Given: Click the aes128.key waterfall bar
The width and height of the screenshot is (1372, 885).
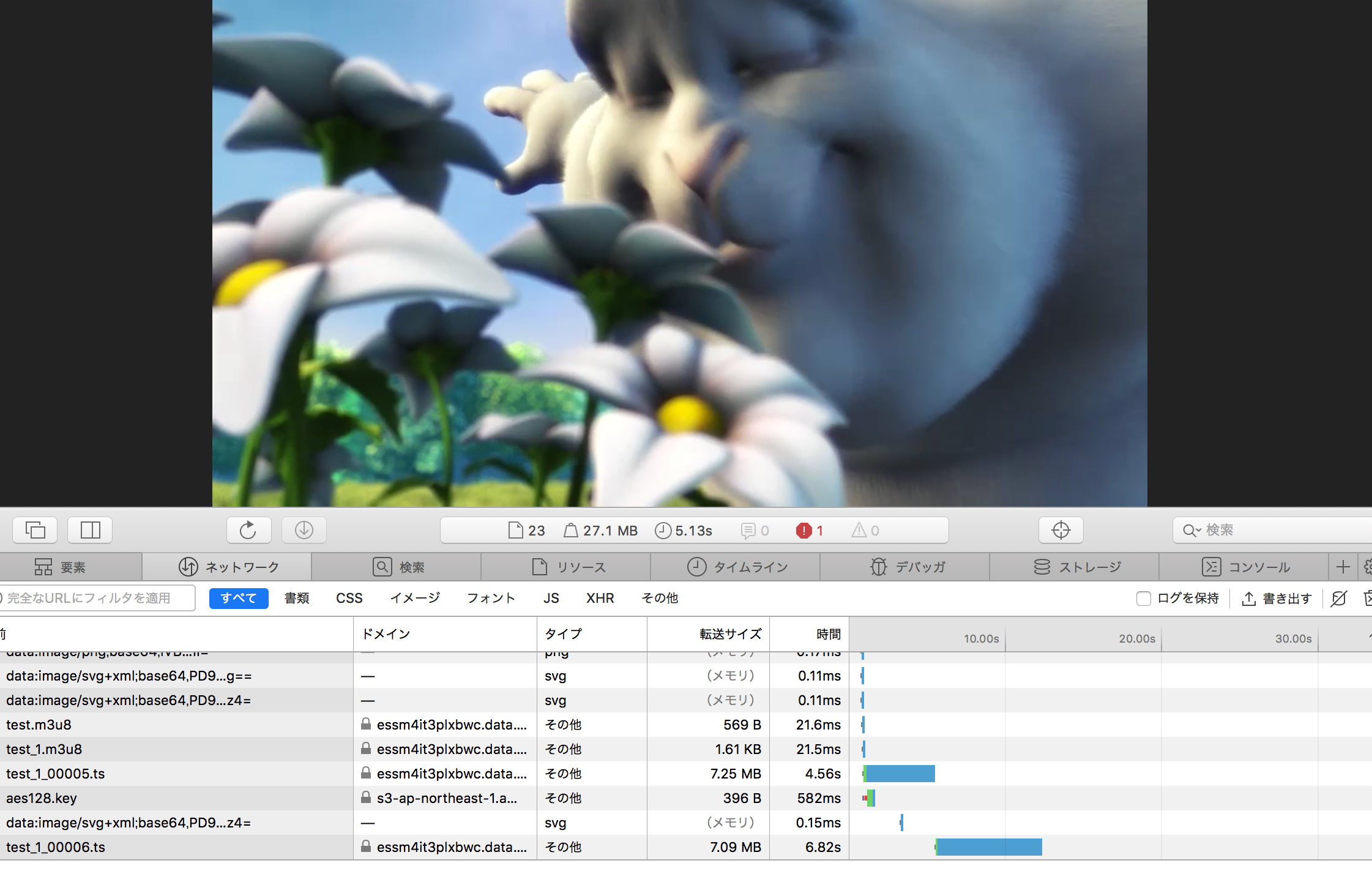Looking at the screenshot, I should pos(869,798).
